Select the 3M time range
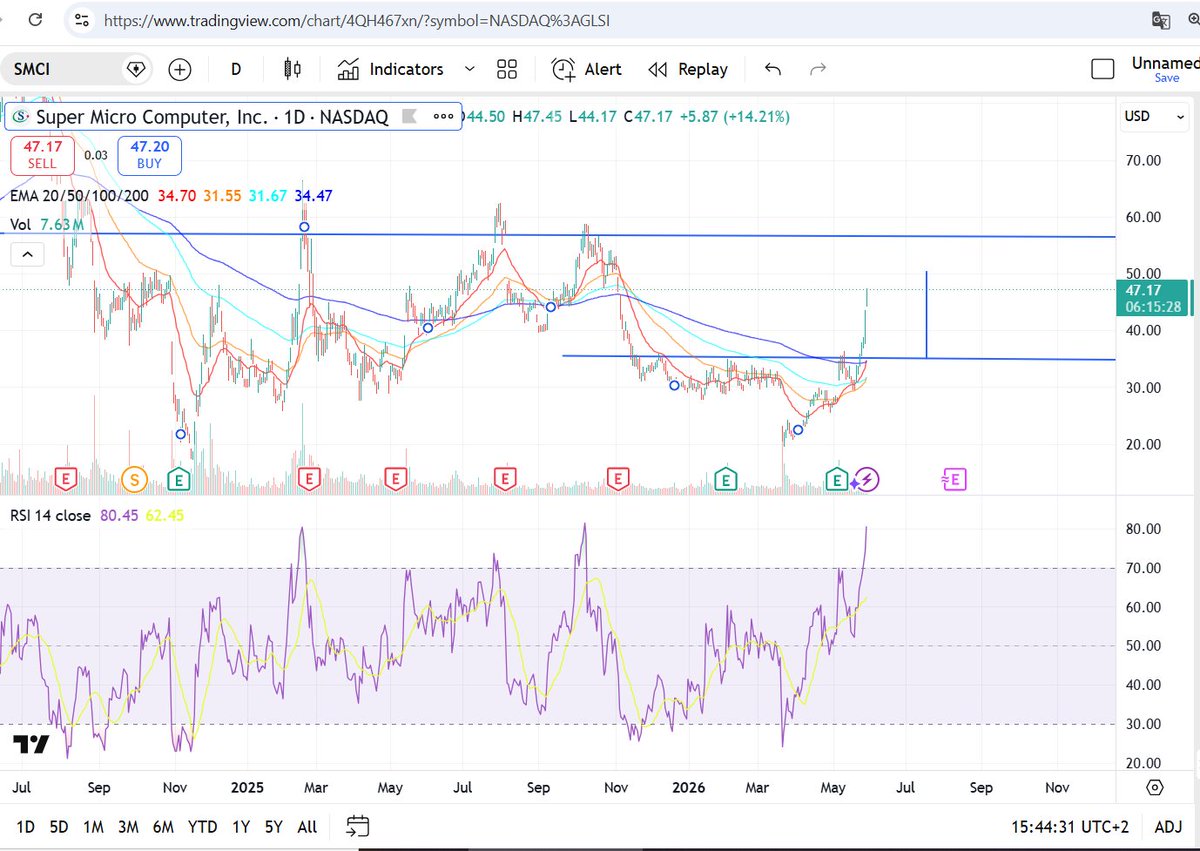This screenshot has height=851, width=1200. pyautogui.click(x=128, y=827)
